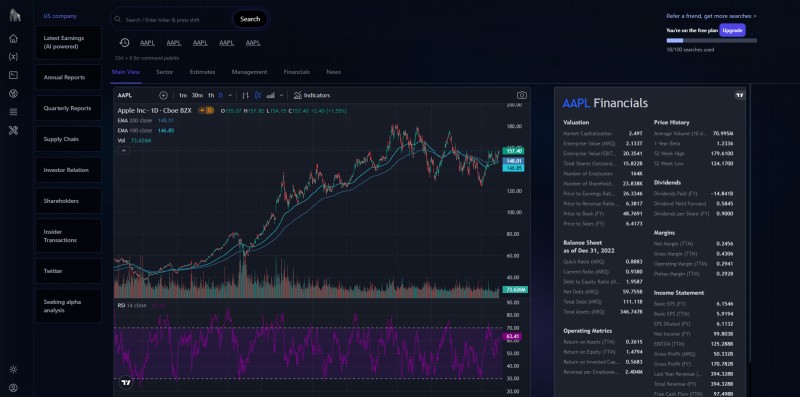Open Quarterly Reports
The image size is (800, 397).
tap(68, 108)
